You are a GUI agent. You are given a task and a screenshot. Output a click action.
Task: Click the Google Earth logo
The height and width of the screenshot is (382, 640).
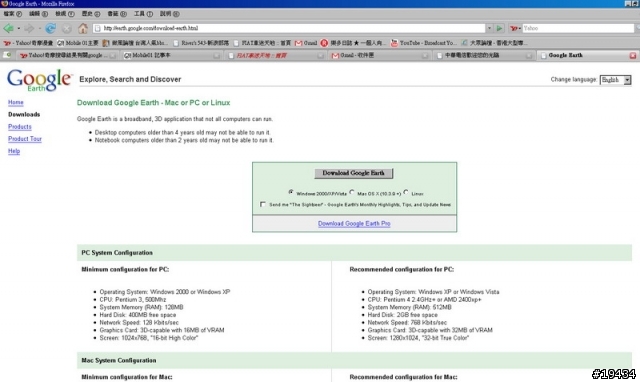coord(39,80)
